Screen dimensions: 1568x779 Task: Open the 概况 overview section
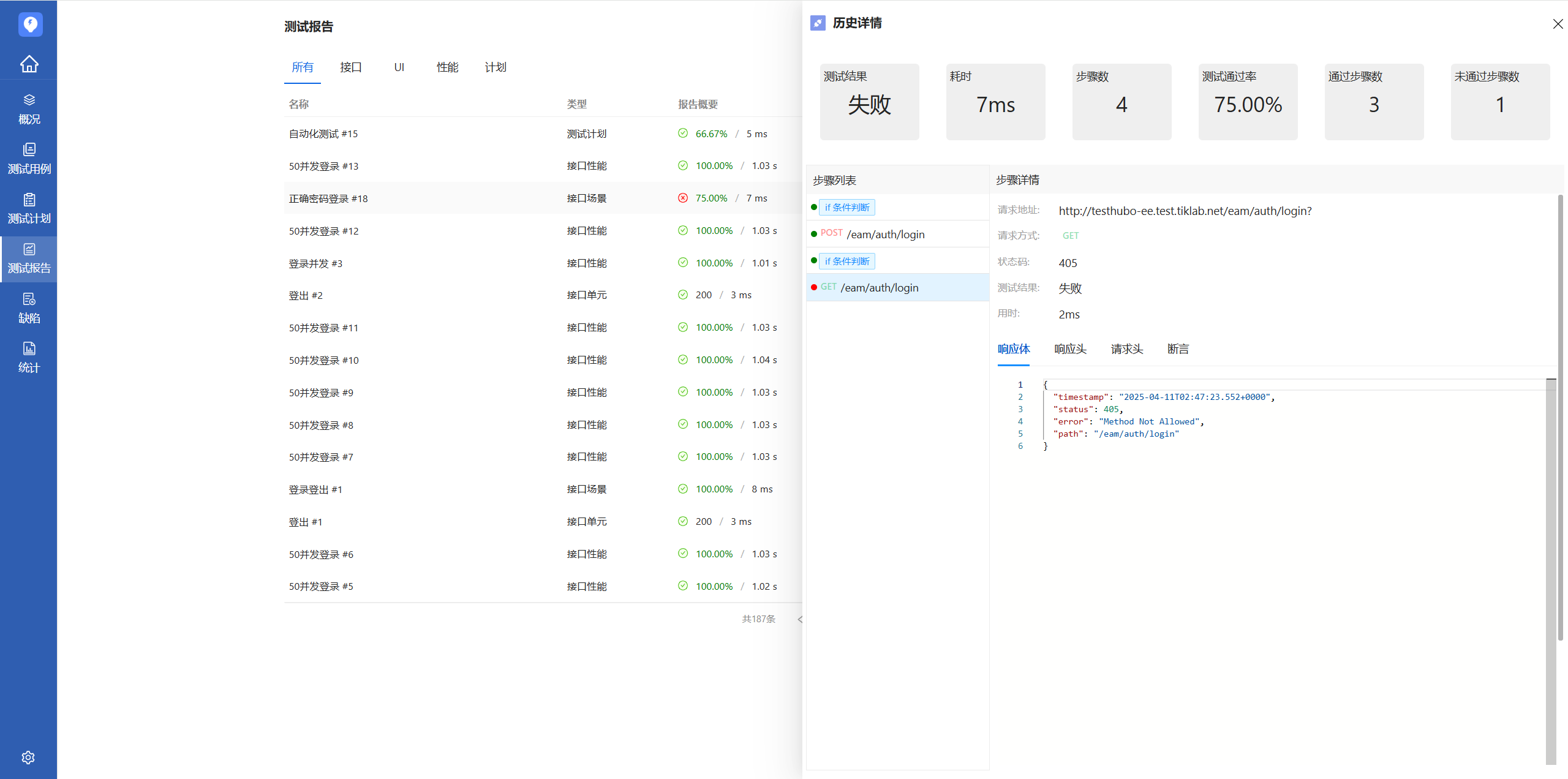pos(29,109)
